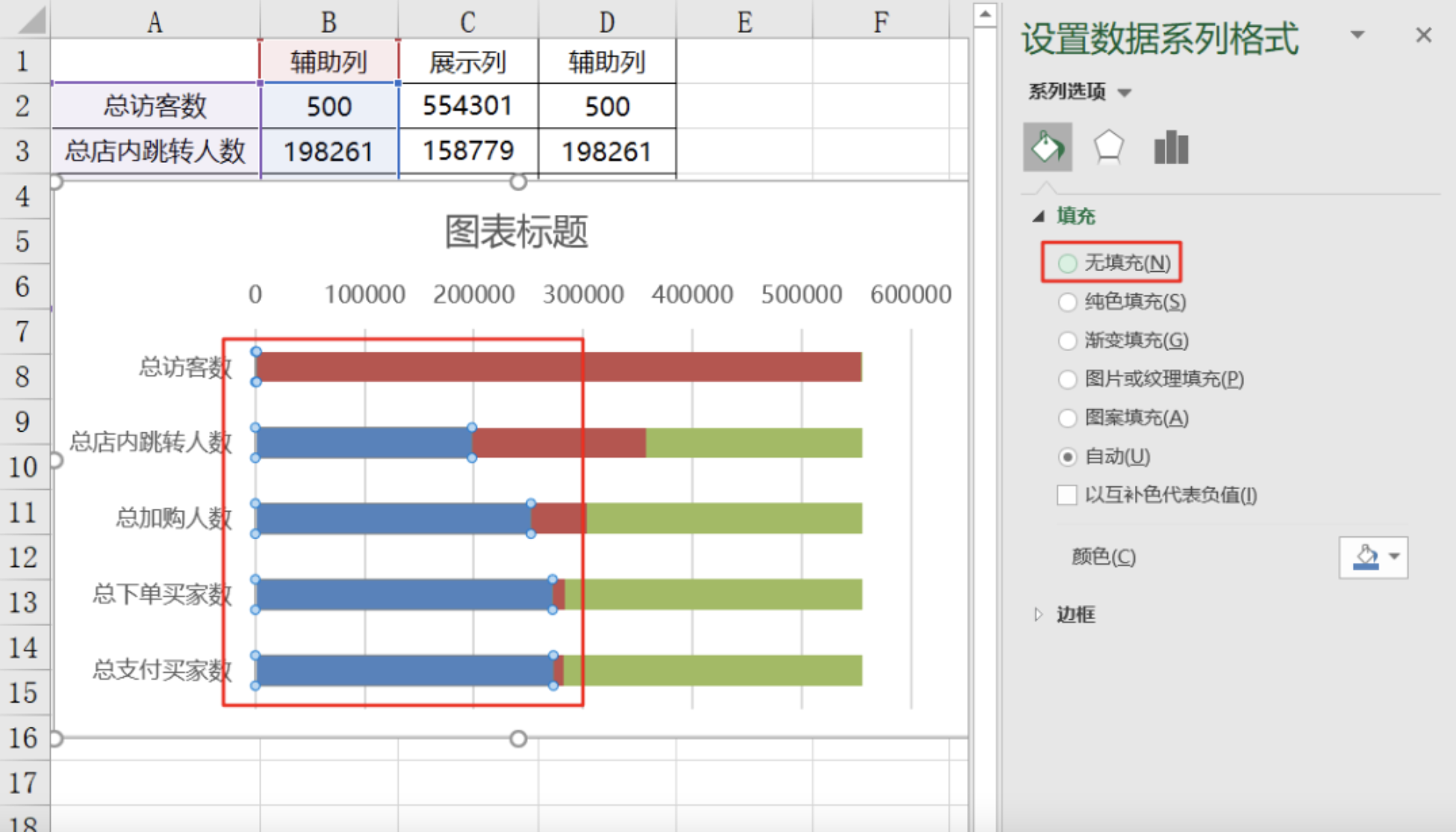
Task: Open the Fill & Line paint bucket tab
Action: tap(1047, 147)
